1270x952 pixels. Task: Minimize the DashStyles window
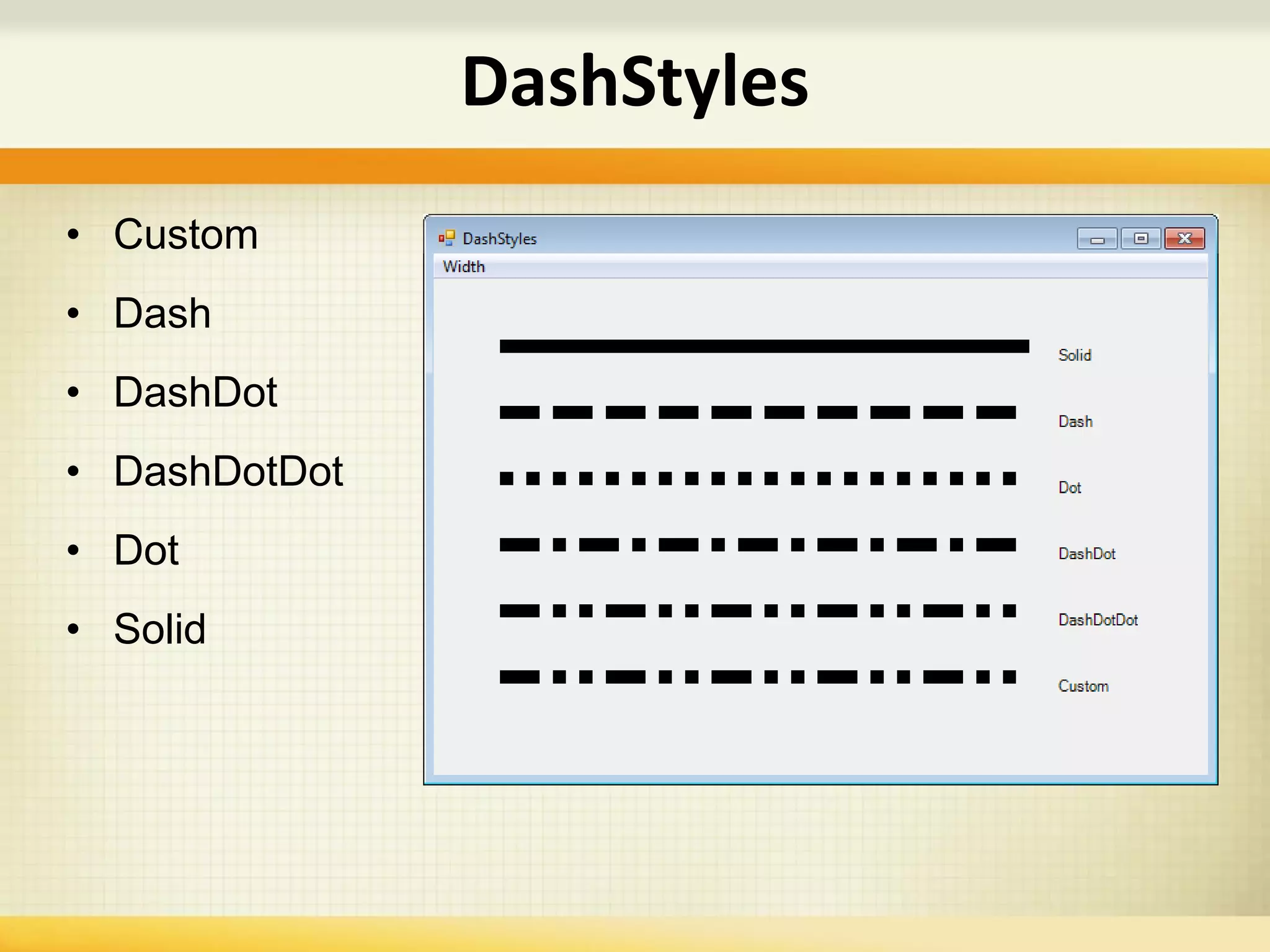coord(1096,239)
